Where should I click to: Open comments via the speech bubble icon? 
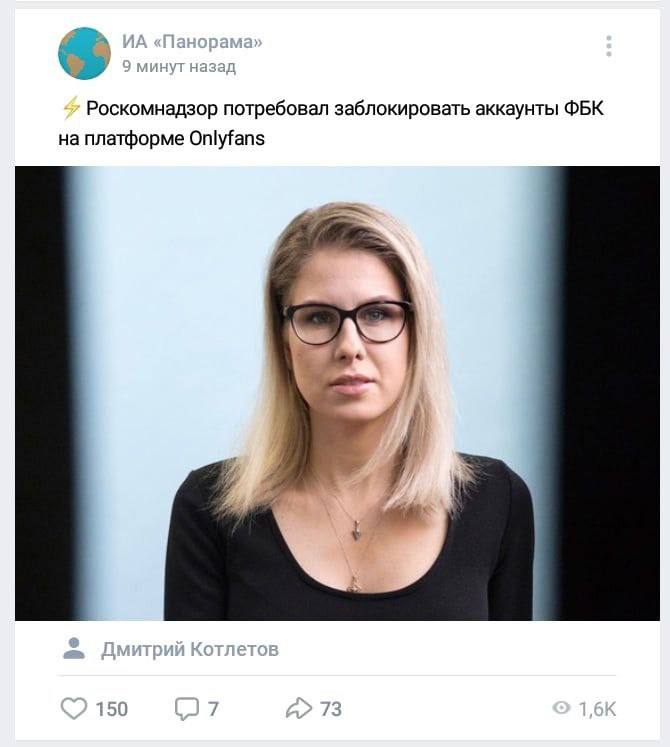(x=187, y=708)
